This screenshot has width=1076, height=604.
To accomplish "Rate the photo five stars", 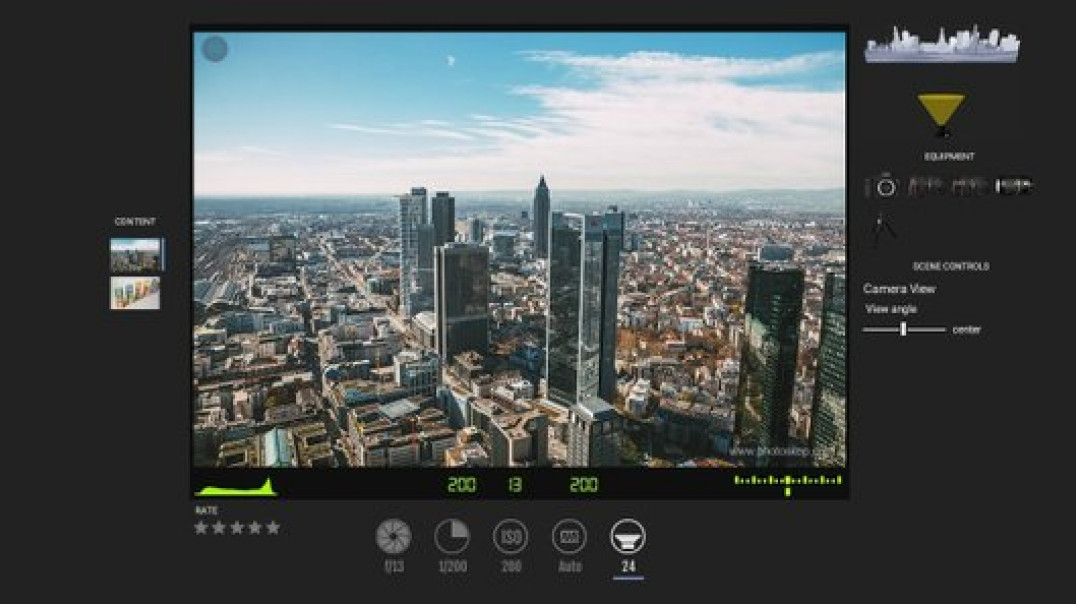I will click(273, 528).
